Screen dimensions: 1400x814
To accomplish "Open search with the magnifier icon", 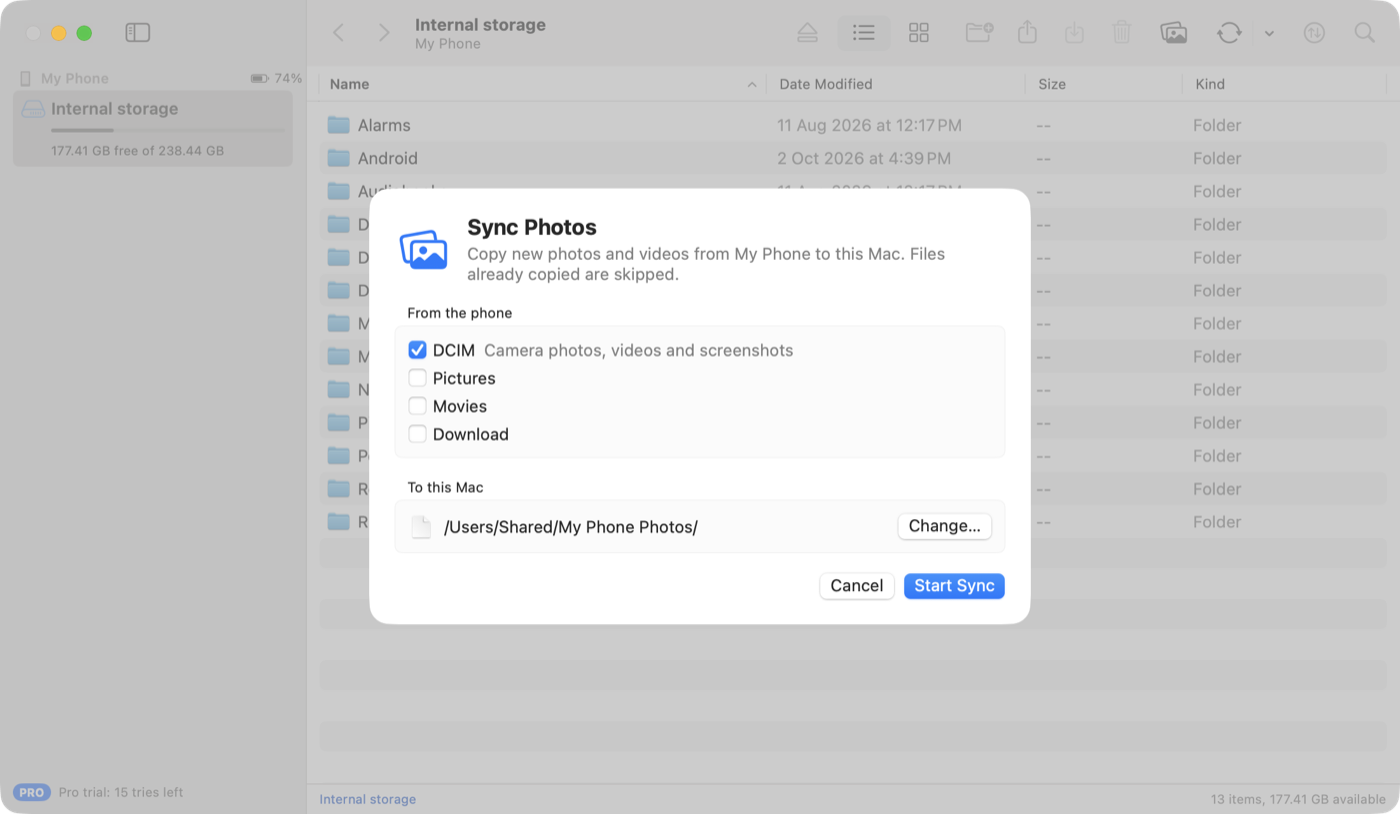I will [x=1364, y=33].
